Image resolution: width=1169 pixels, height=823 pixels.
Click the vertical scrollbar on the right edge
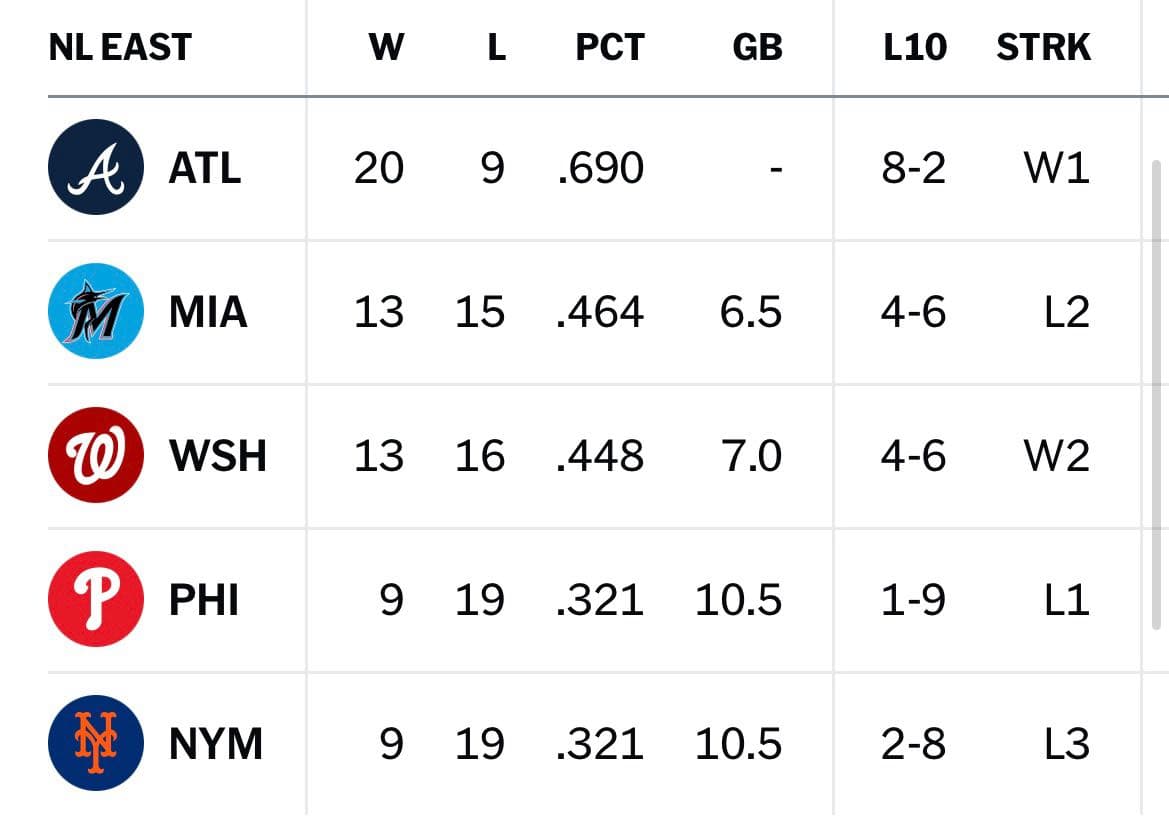pyautogui.click(x=1157, y=395)
